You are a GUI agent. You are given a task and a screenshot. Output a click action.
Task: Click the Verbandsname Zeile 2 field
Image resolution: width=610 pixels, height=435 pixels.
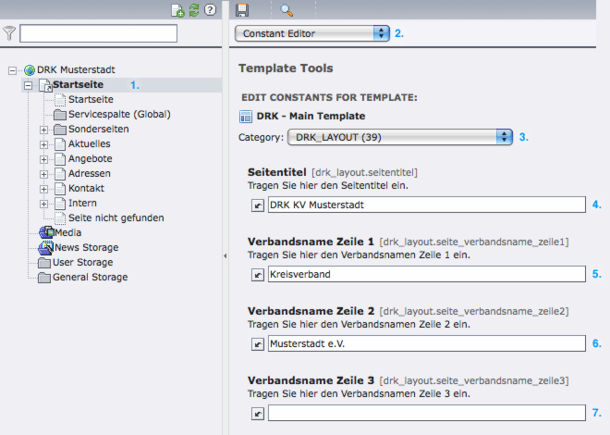(427, 344)
